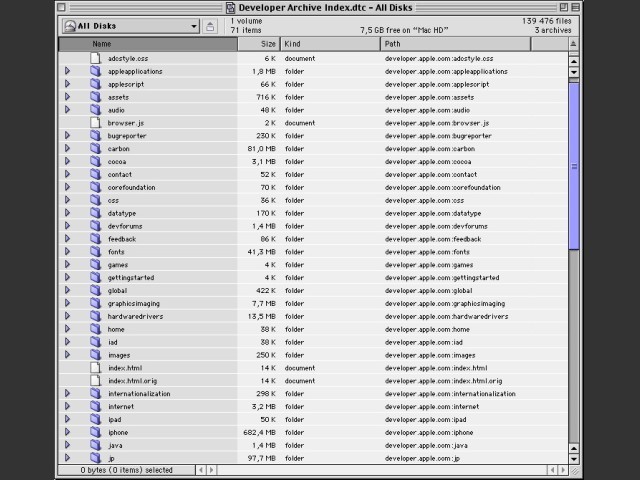Click the vertical scrollbar up arrow at top
The width and height of the screenshot is (640, 480).
pos(574,62)
